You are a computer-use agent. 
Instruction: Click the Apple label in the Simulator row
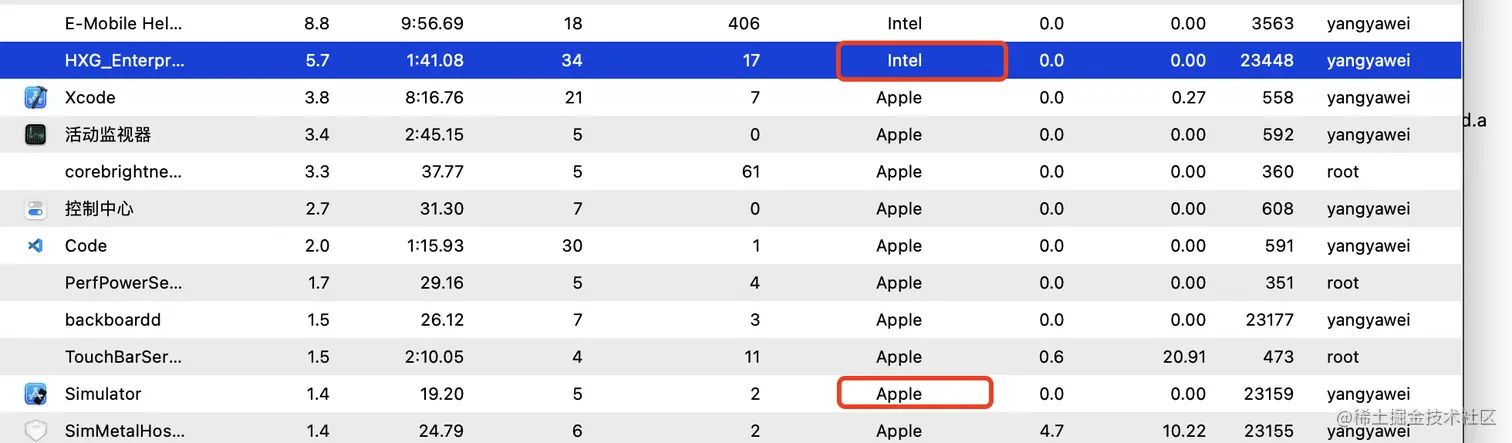pyautogui.click(x=898, y=394)
